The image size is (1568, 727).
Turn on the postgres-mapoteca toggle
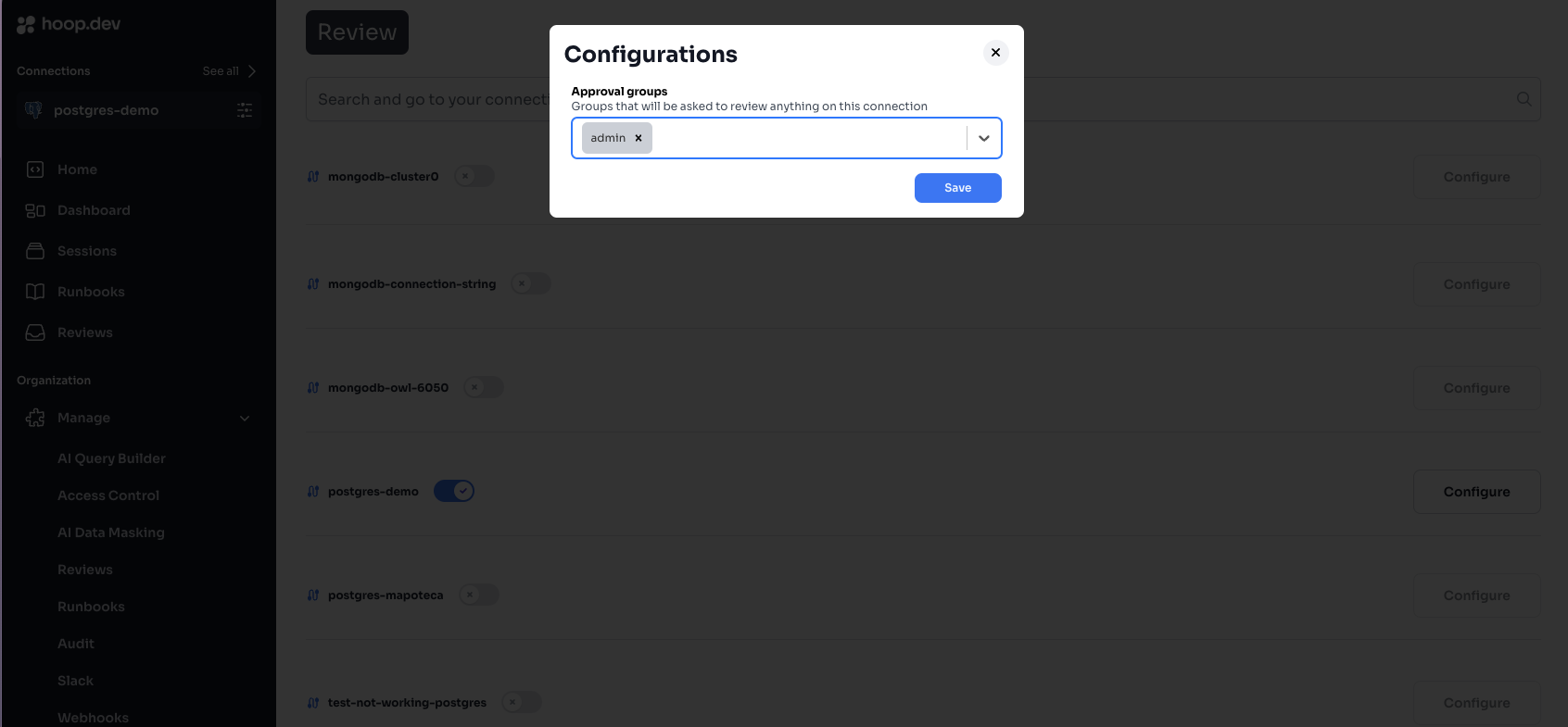[x=479, y=595]
